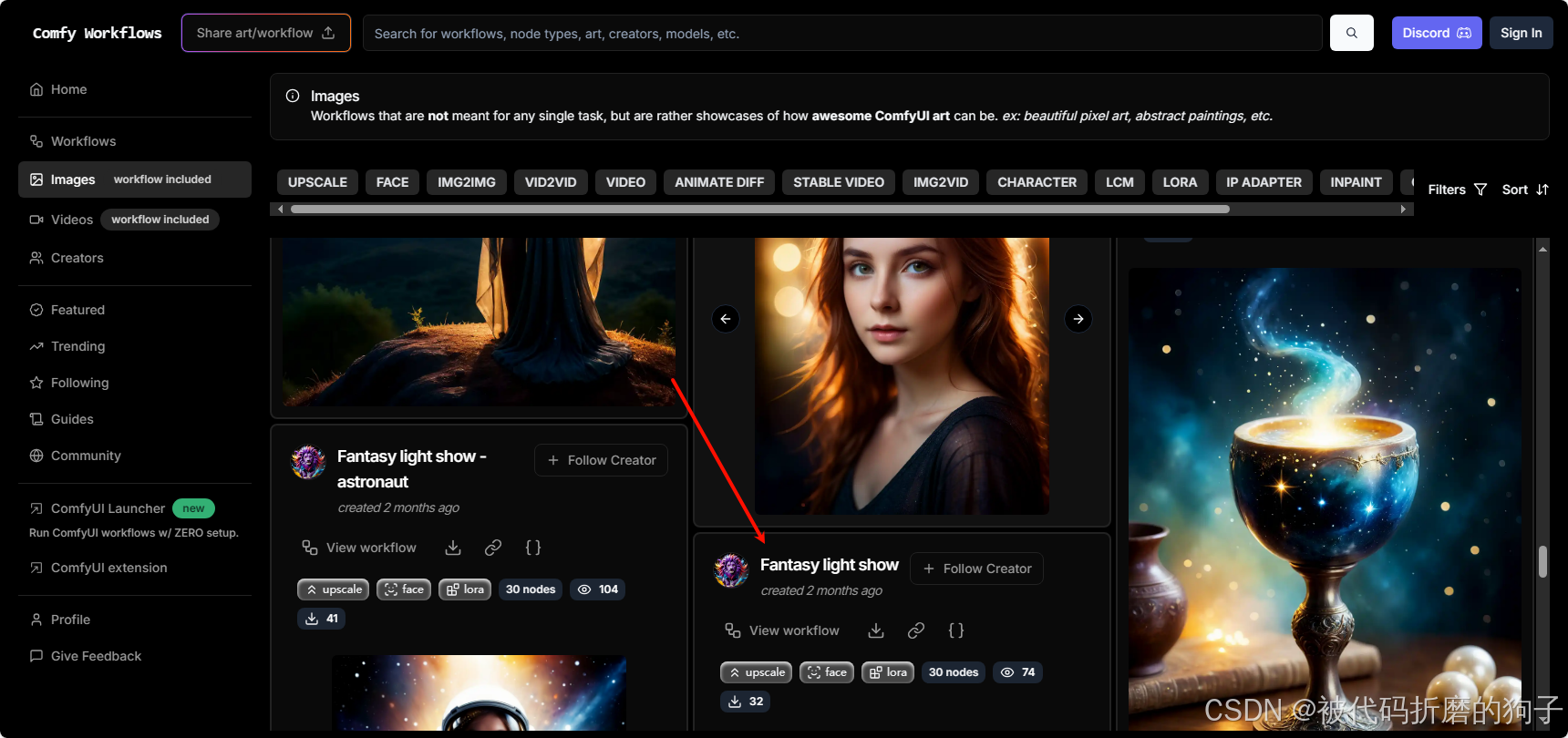Select the VID2VID category tag
The image size is (1568, 738).
(x=551, y=182)
